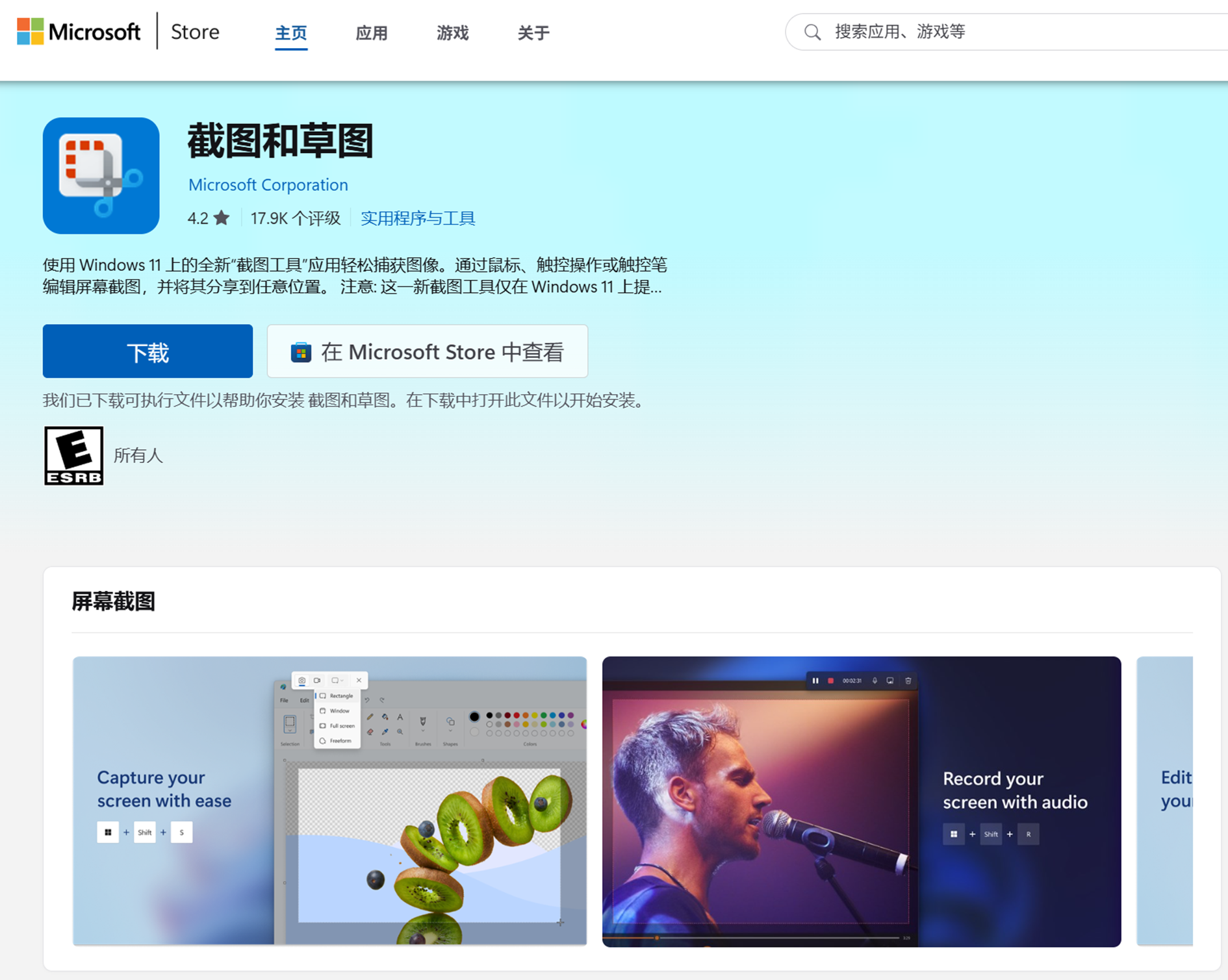This screenshot has height=980, width=1228.
Task: Click 在 Microsoft Store 中查看 button
Action: pos(427,351)
